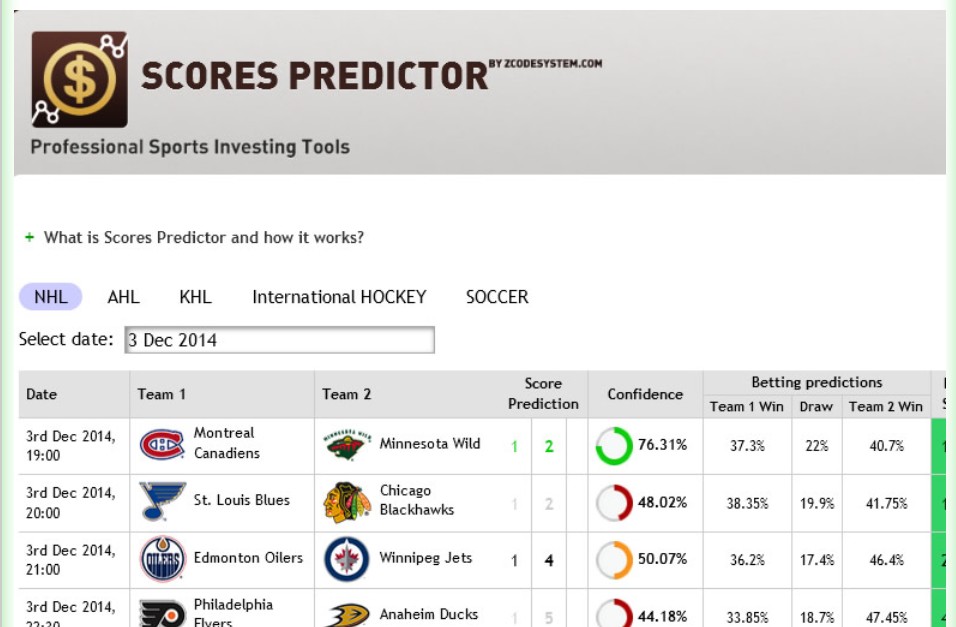
Task: Open the KHL league tab
Action: [195, 297]
